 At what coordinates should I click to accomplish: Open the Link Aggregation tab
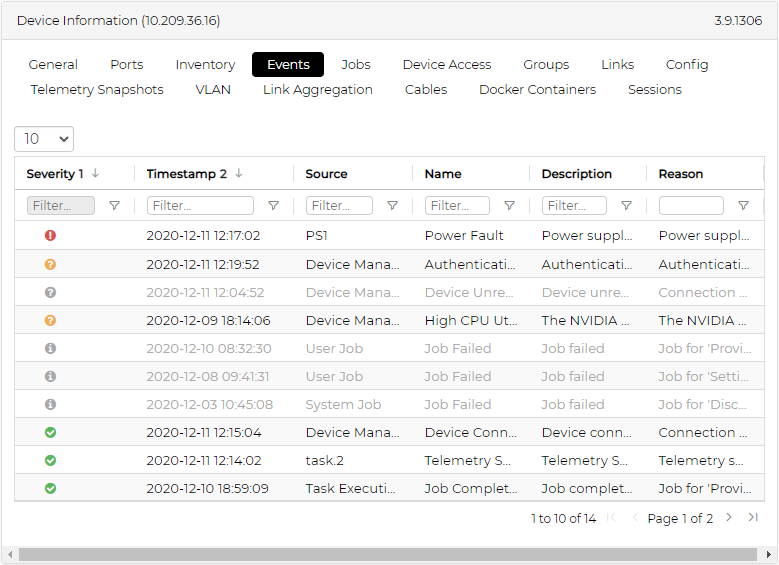point(318,90)
